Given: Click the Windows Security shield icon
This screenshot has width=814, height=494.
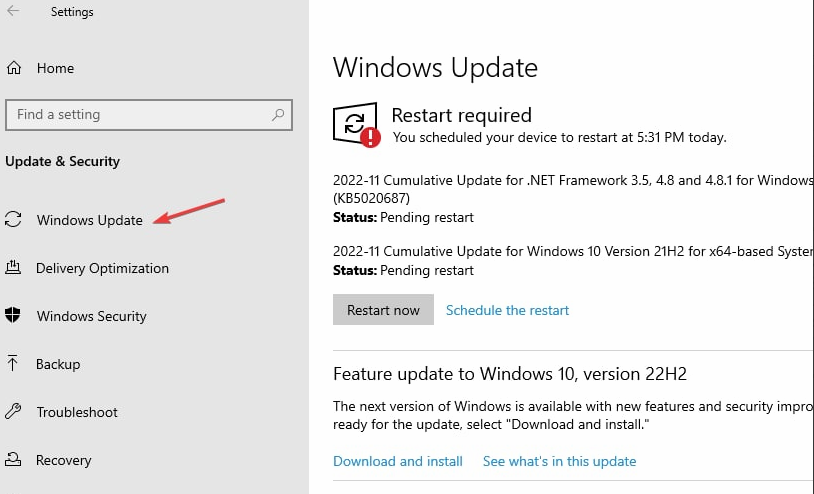Looking at the screenshot, I should pyautogui.click(x=14, y=316).
